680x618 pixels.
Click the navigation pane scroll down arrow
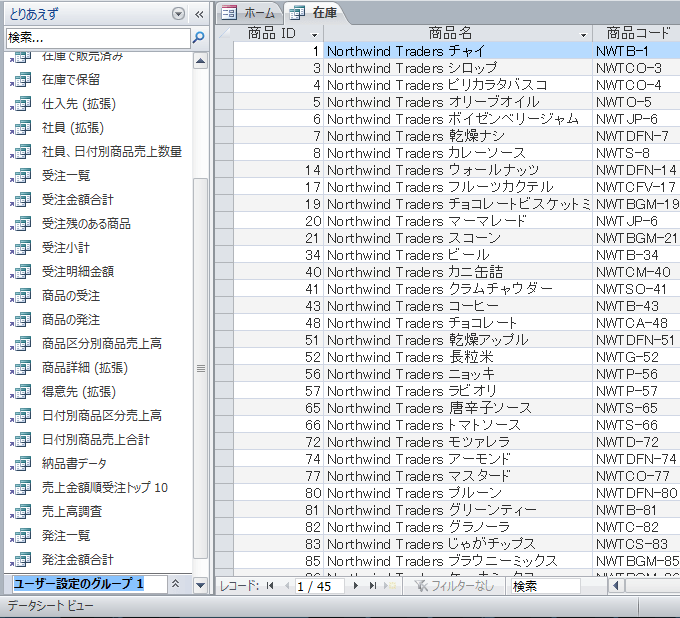[200, 585]
